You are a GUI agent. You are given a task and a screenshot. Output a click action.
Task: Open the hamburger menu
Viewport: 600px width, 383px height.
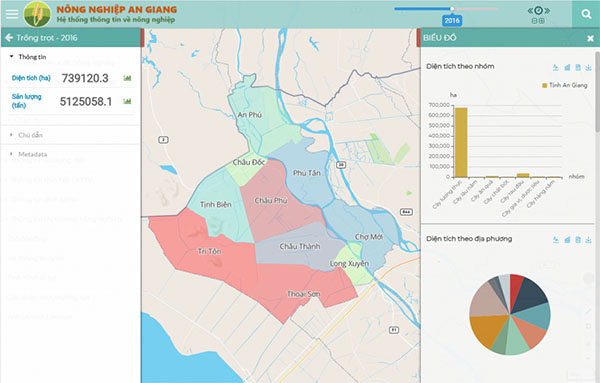[12, 14]
